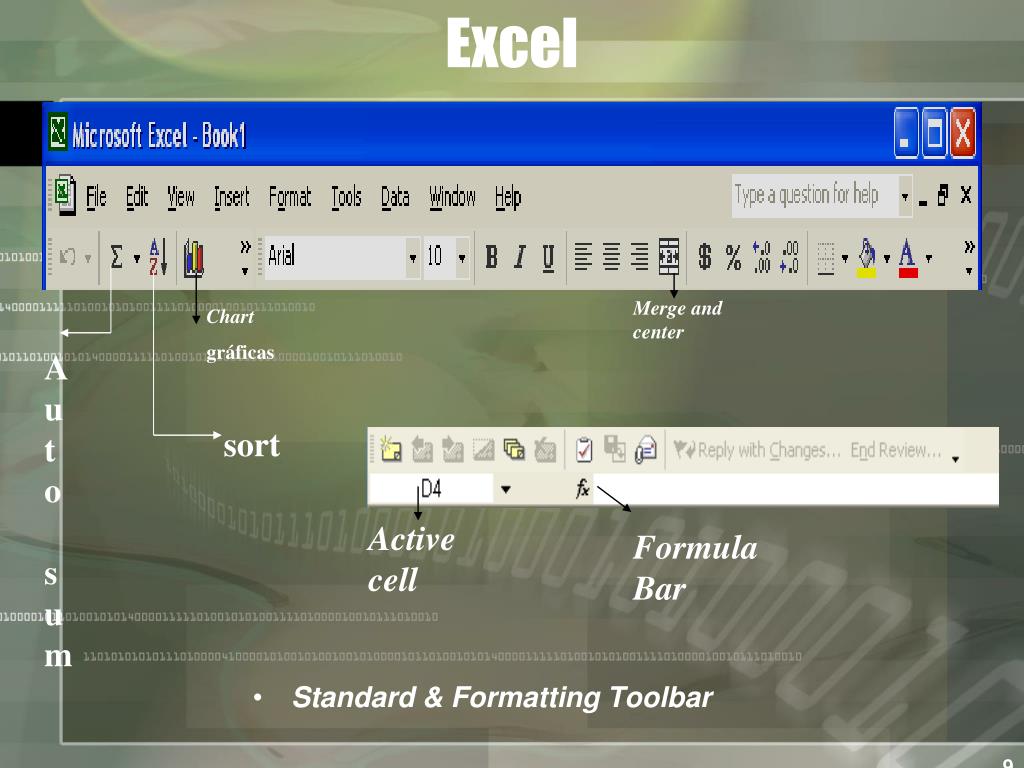The width and height of the screenshot is (1024, 768).
Task: Click the Excel logo in title bar
Action: coord(58,131)
